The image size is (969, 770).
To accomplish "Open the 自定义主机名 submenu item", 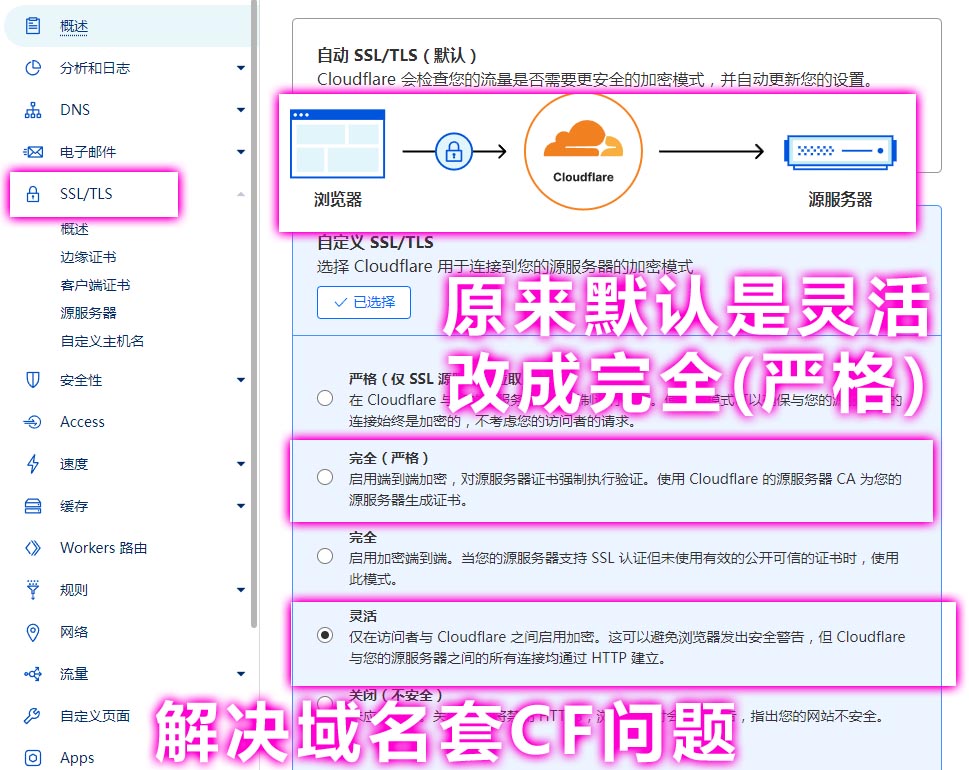I will pos(102,341).
